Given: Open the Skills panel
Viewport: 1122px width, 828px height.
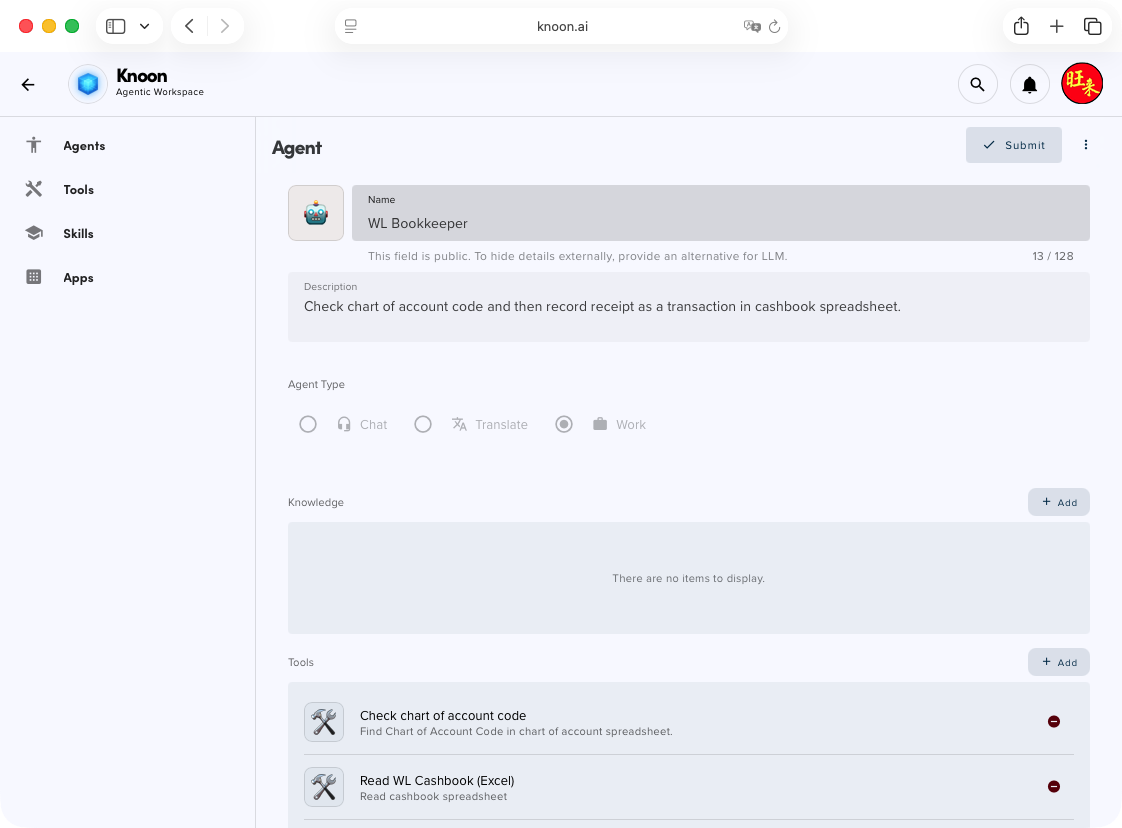Looking at the screenshot, I should (78, 233).
